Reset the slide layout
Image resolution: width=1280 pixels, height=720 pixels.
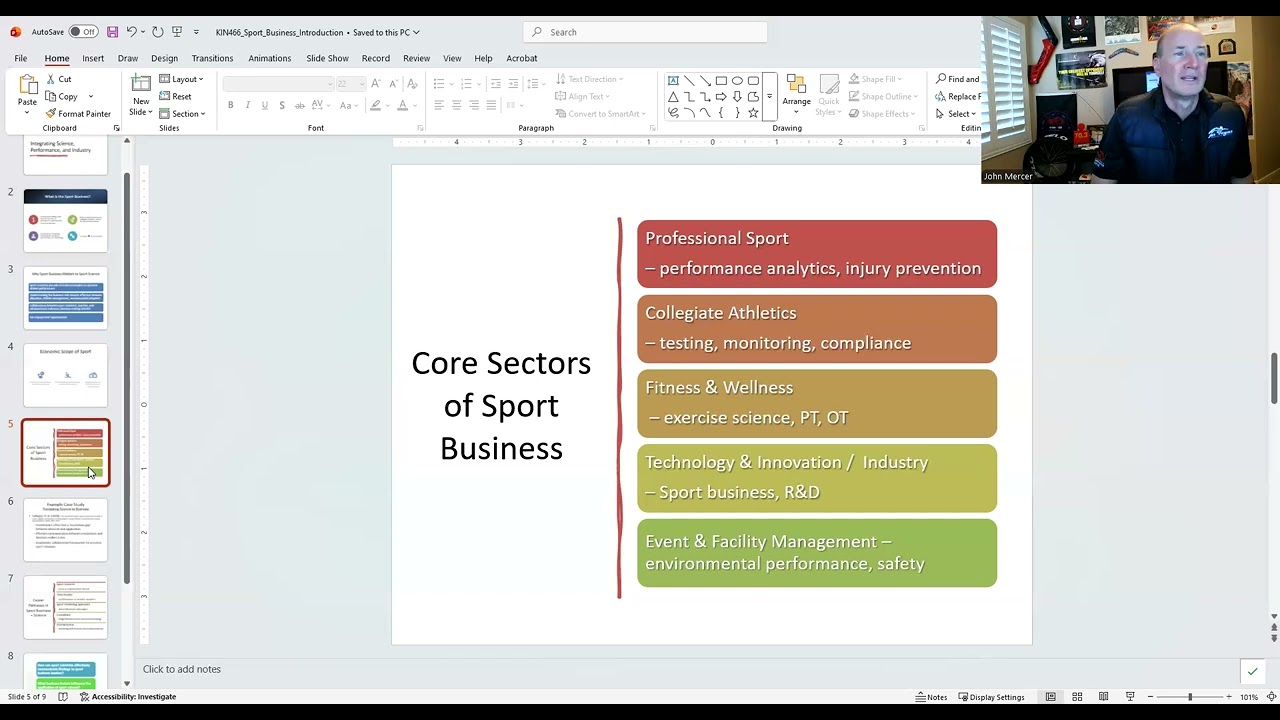pos(175,97)
